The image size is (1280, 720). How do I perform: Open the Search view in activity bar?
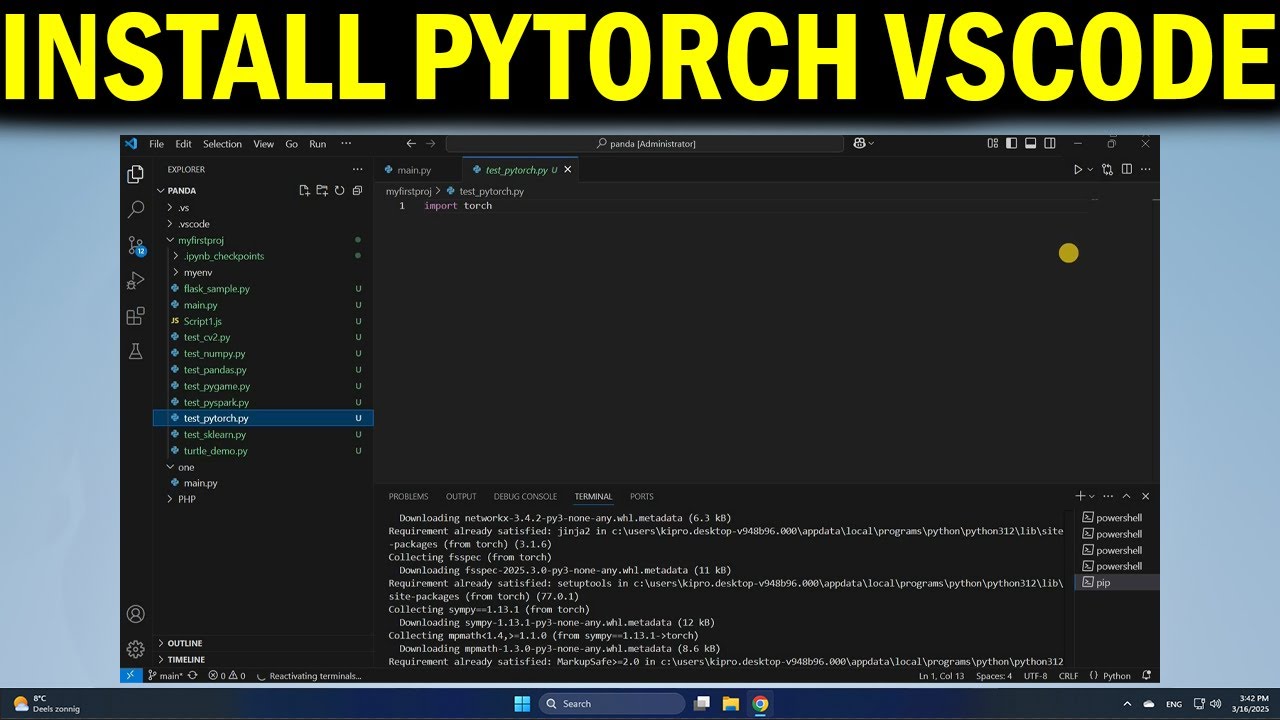(136, 209)
